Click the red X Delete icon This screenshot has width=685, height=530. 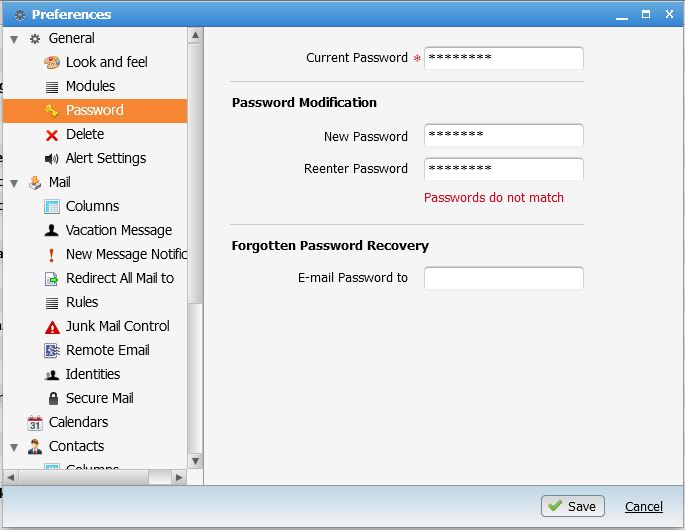[x=52, y=134]
